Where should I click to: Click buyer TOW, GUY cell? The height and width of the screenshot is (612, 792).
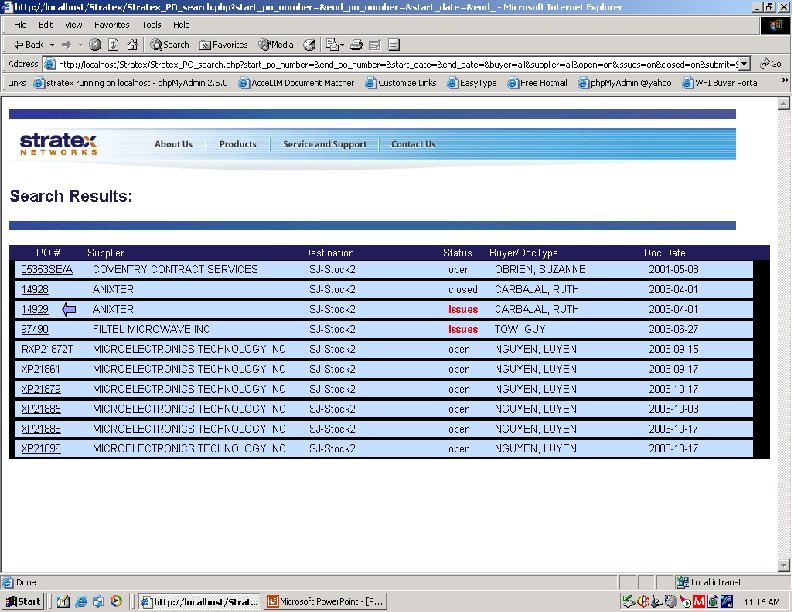tap(520, 329)
